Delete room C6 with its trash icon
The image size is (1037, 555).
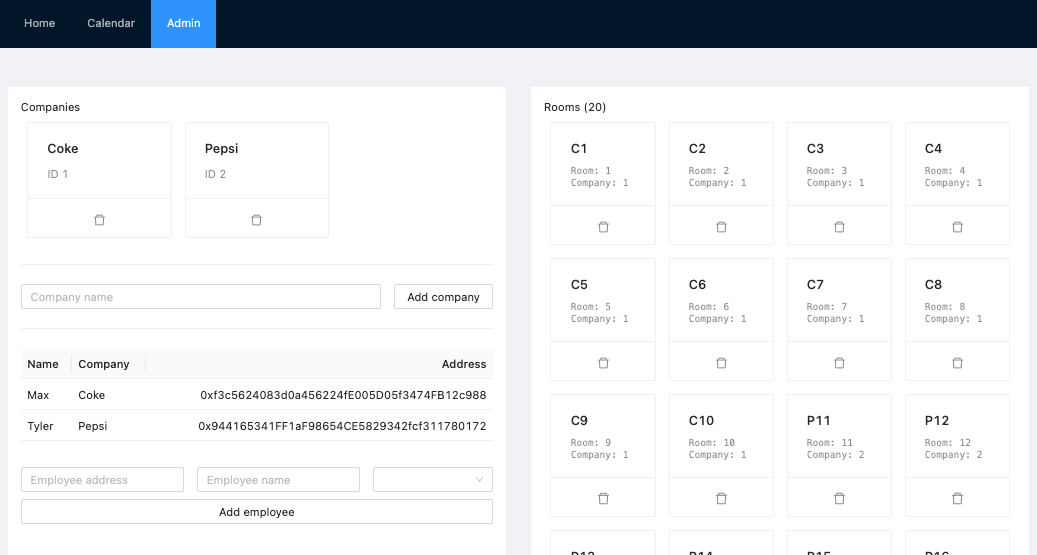click(722, 363)
